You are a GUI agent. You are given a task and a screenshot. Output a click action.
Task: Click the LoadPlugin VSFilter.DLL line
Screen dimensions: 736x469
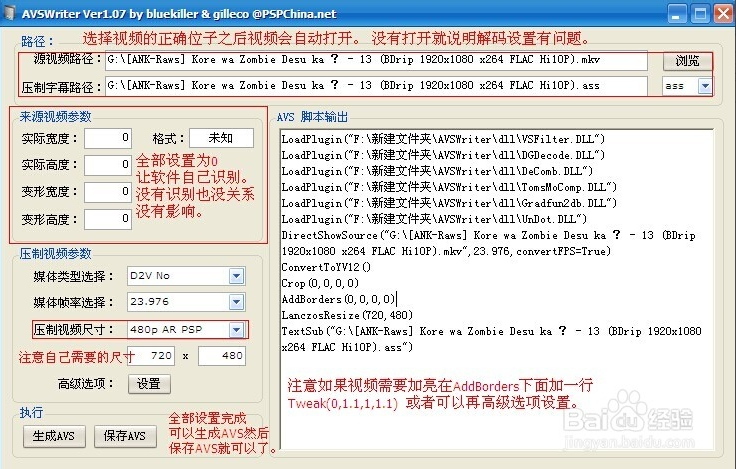click(443, 139)
